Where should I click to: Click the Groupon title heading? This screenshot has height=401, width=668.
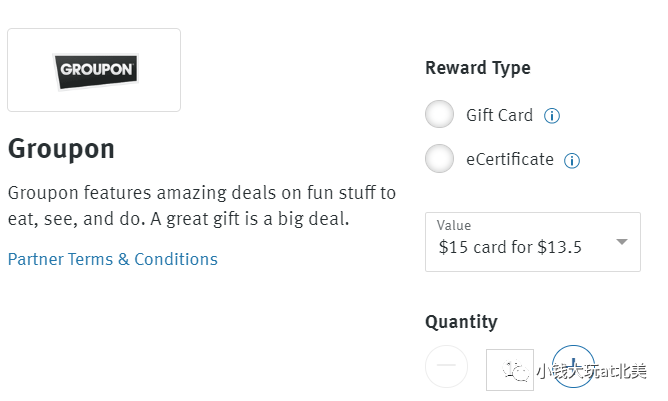click(61, 149)
